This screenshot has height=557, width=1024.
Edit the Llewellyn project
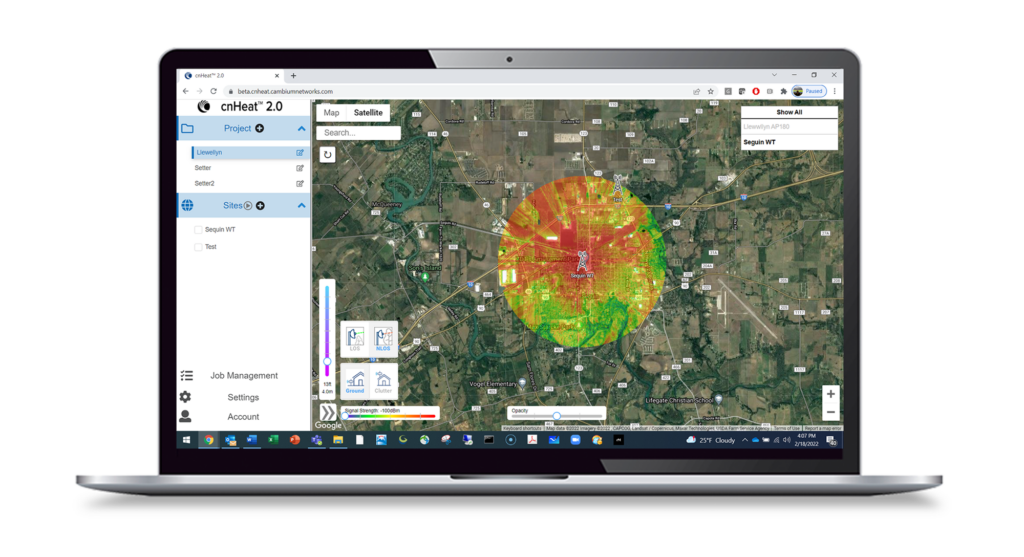(300, 153)
